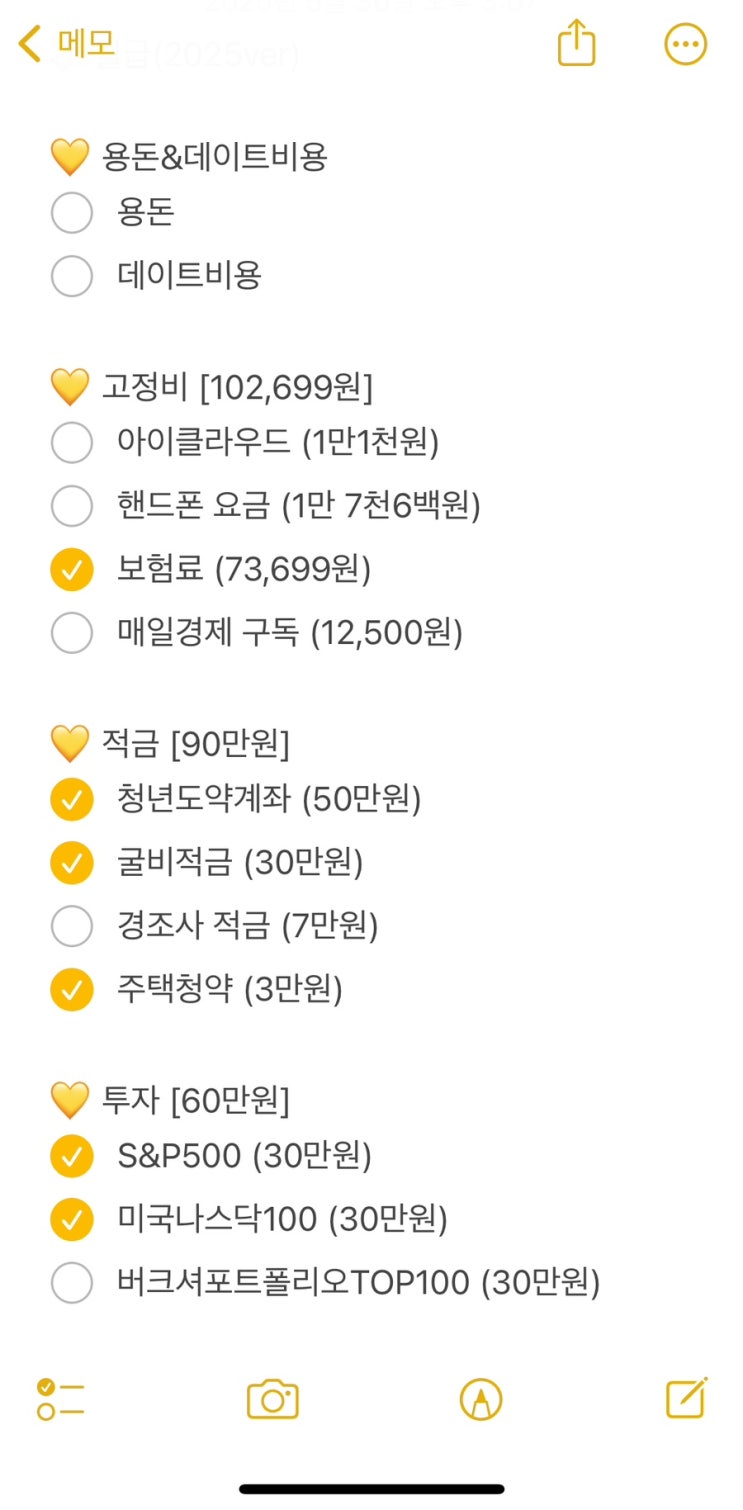The image size is (743, 1510).
Task: Check the 용돈 checklist item
Action: [72, 213]
